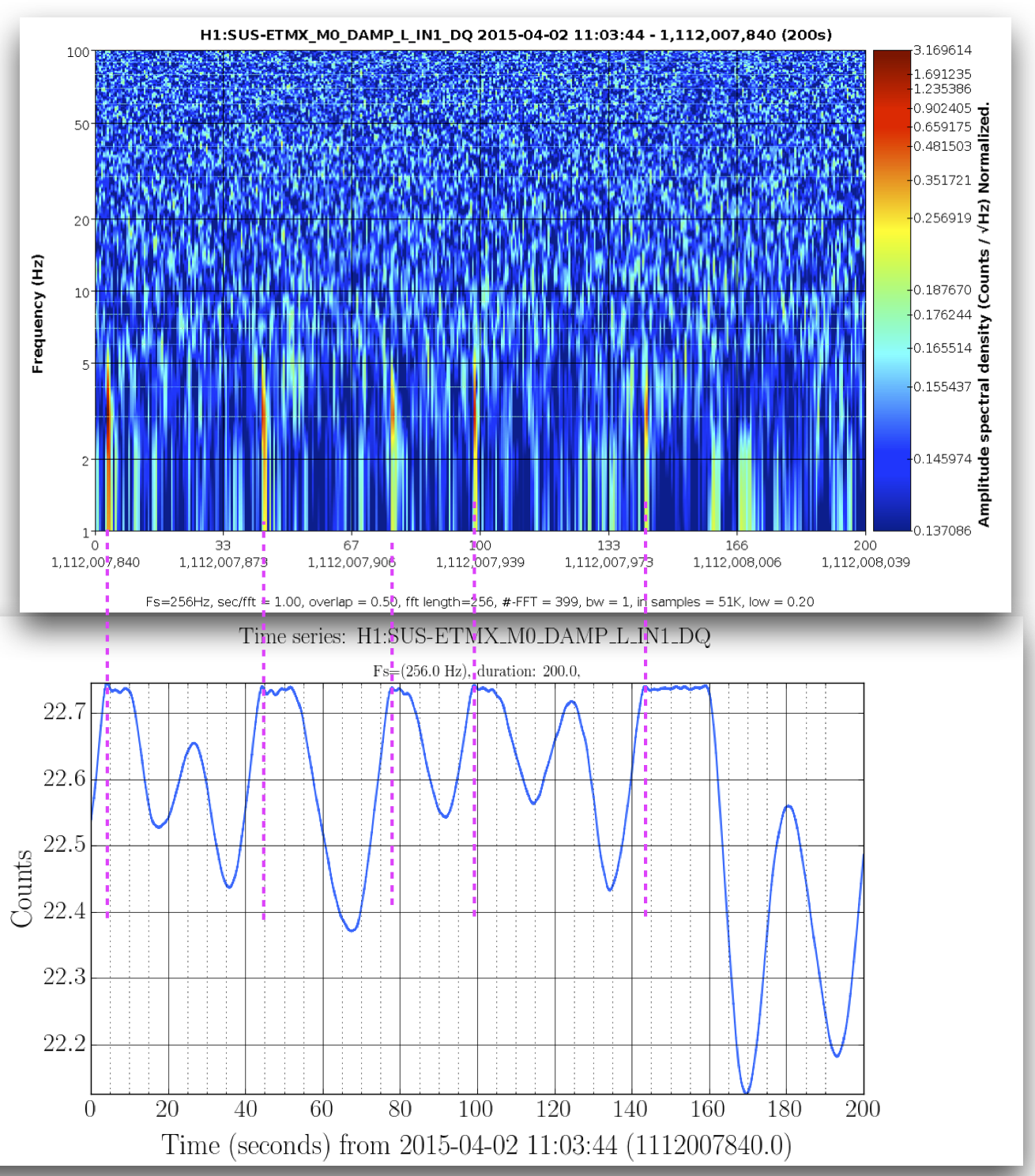This screenshot has height=1176, width=1035.
Task: Select the 'Time (seconds) from 2015-04-02' axis label
Action: (x=477, y=1145)
